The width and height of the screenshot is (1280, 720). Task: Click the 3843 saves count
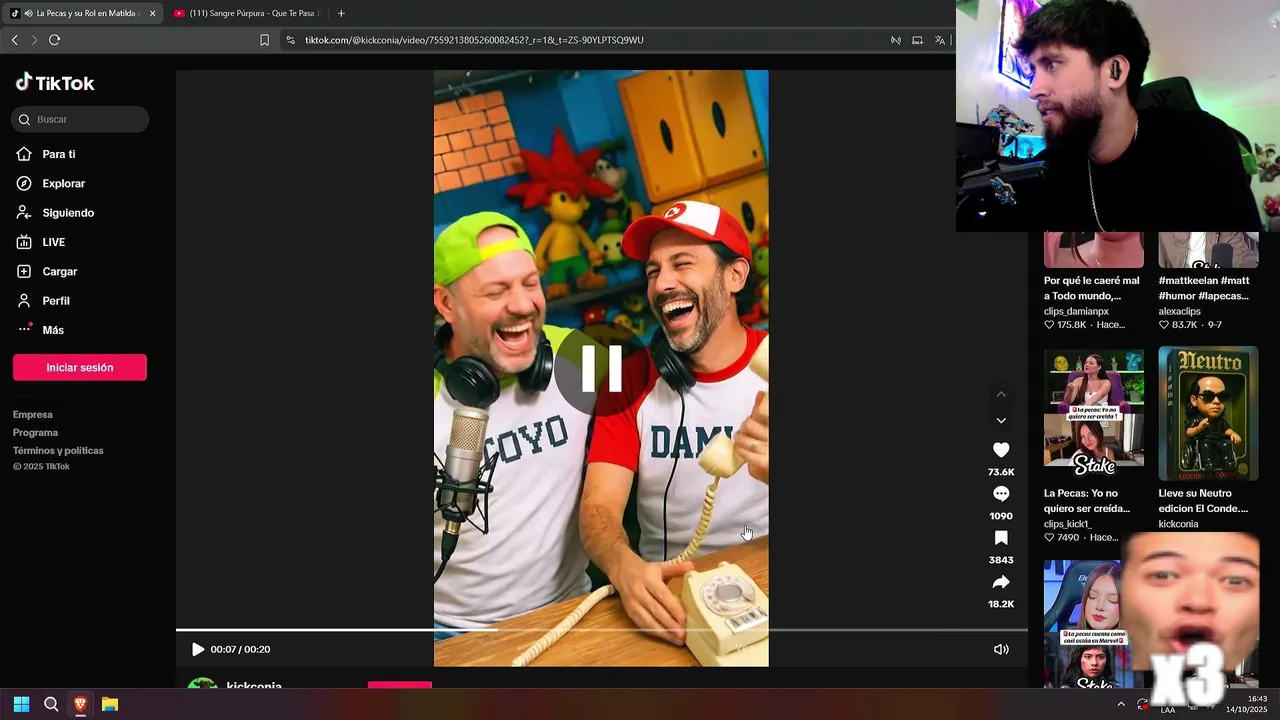pos(1001,560)
